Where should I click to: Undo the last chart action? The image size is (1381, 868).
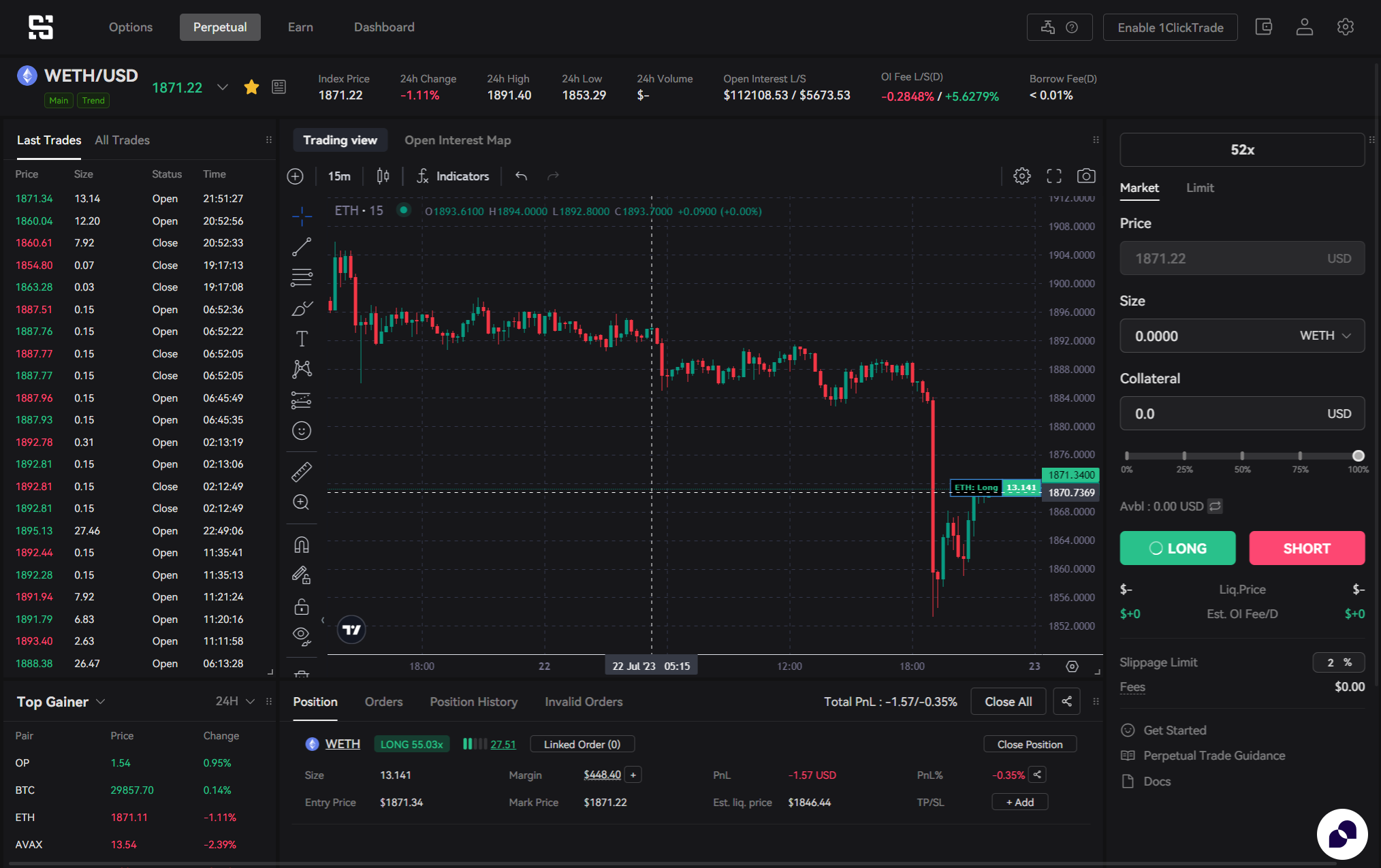coord(521,176)
